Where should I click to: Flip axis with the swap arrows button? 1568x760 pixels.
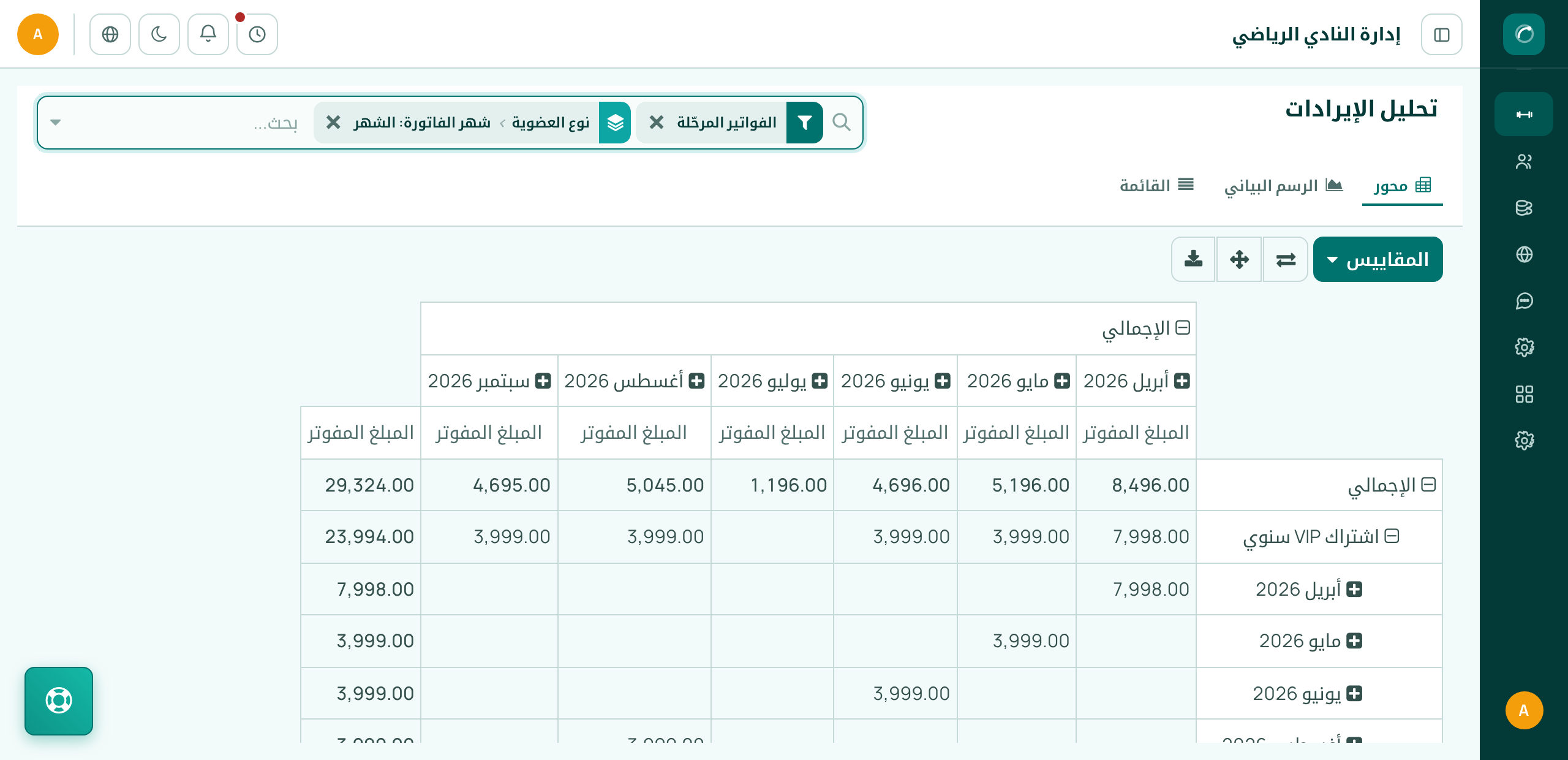[x=1286, y=259]
